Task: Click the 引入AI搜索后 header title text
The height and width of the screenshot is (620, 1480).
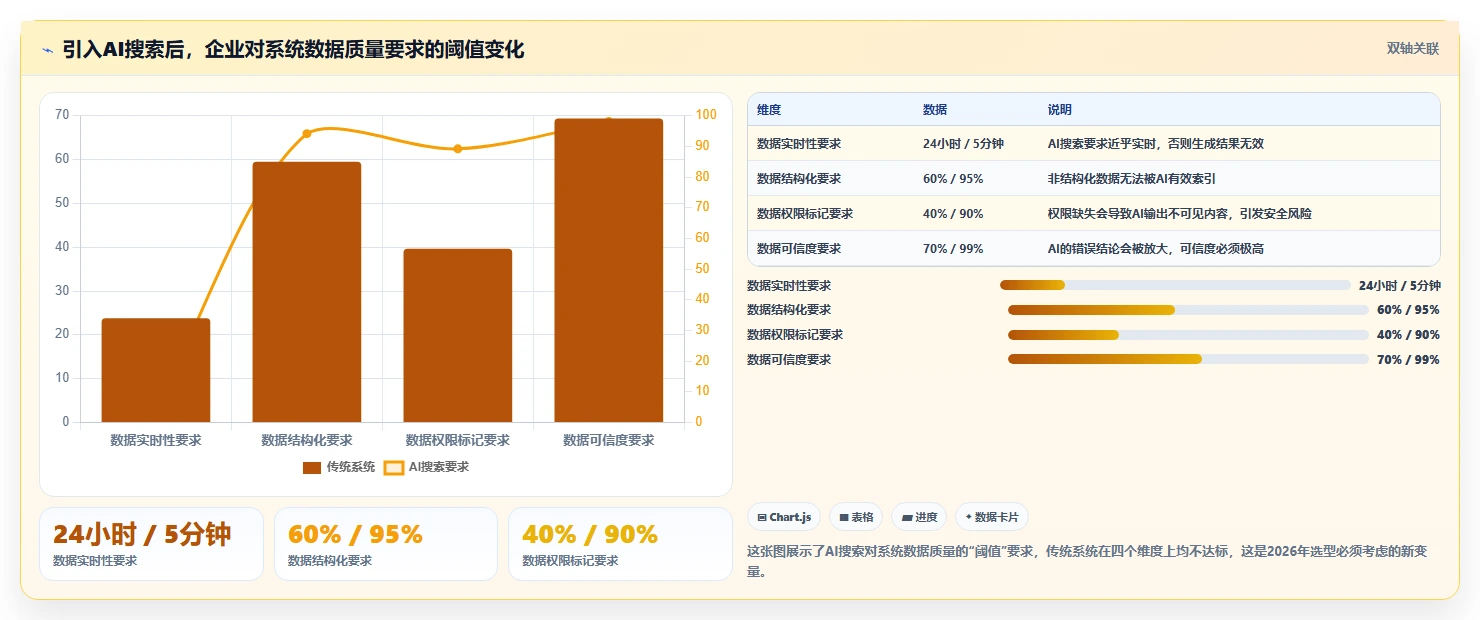Action: [293, 50]
